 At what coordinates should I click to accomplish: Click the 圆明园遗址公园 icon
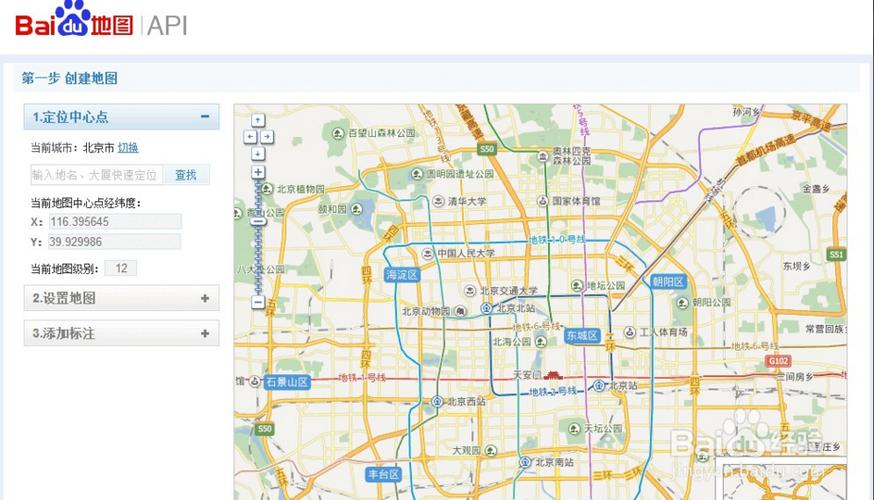coord(417,174)
